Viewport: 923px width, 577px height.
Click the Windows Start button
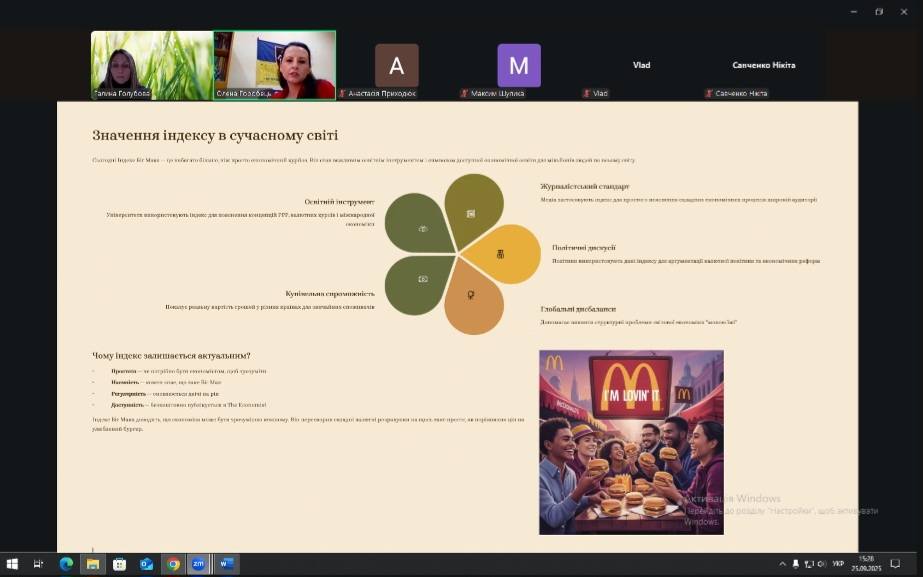point(12,564)
